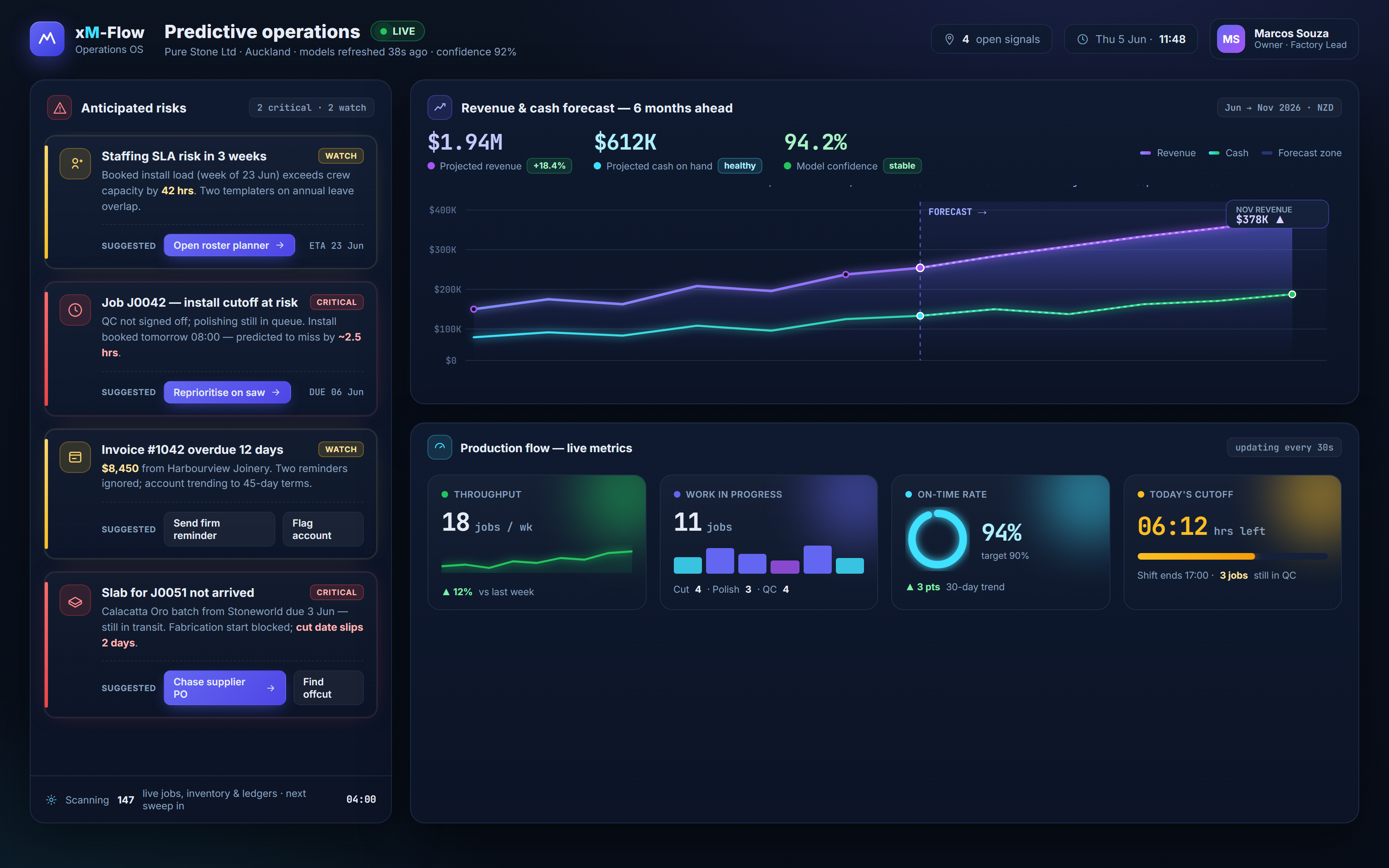Image resolution: width=1389 pixels, height=868 pixels.
Task: Click CRITICAL badge on Slab J0051 card
Action: click(337, 592)
